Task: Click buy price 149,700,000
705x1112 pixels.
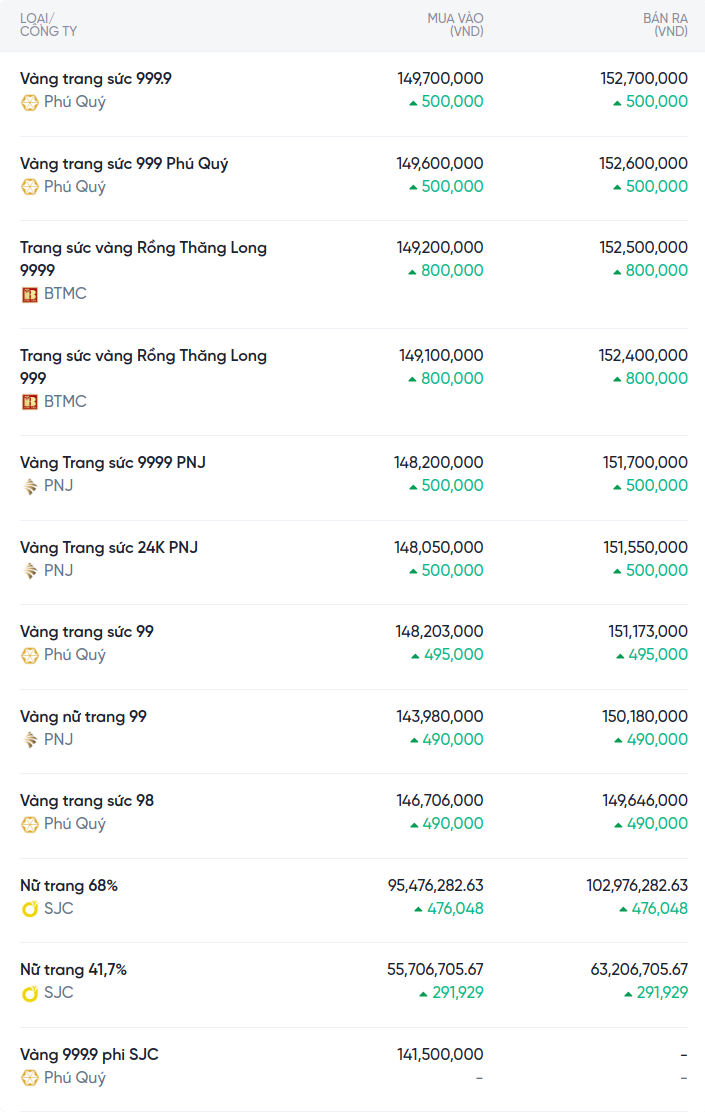Action: [x=440, y=78]
